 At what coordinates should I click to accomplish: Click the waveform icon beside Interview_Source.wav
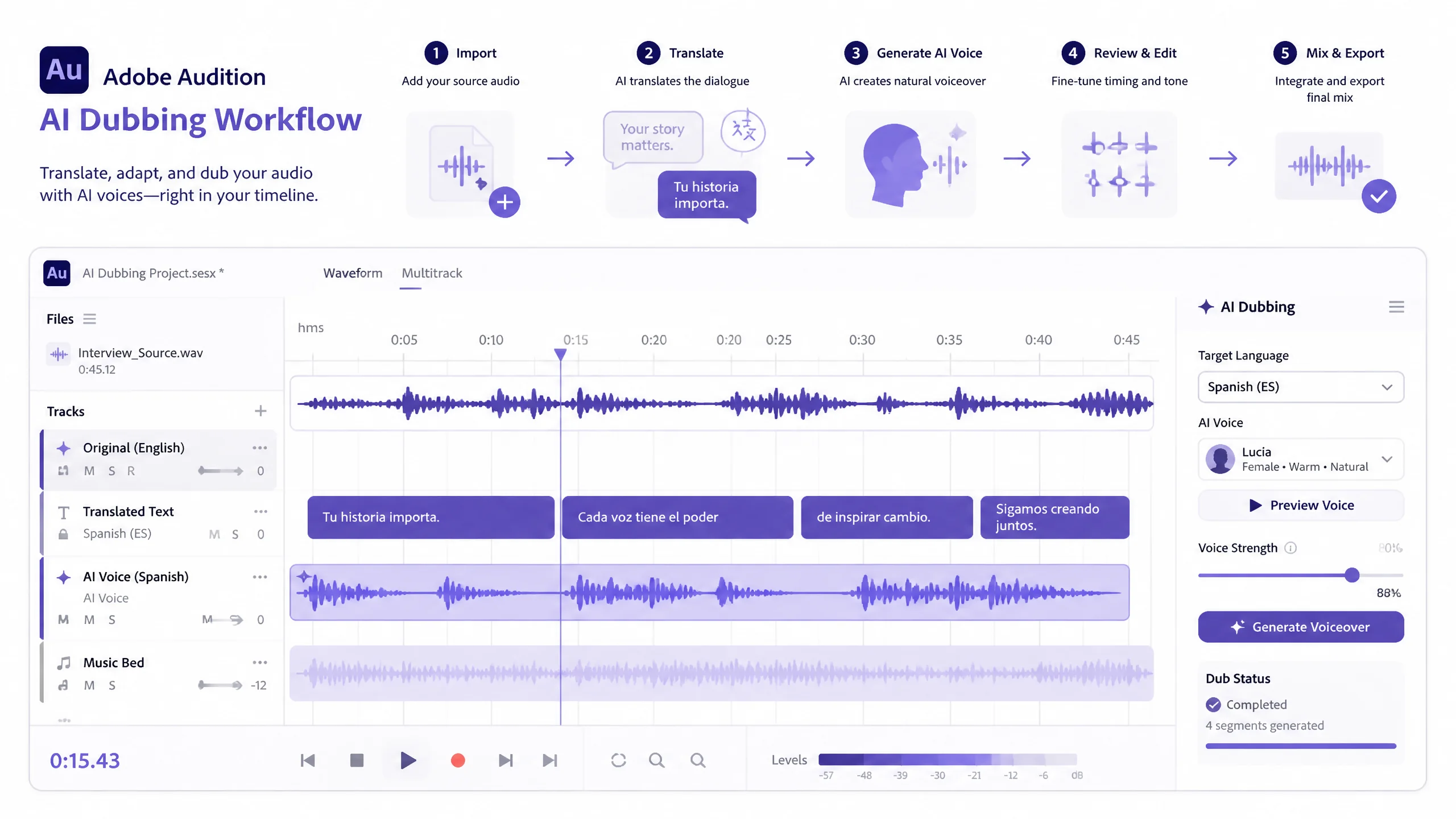point(59,354)
